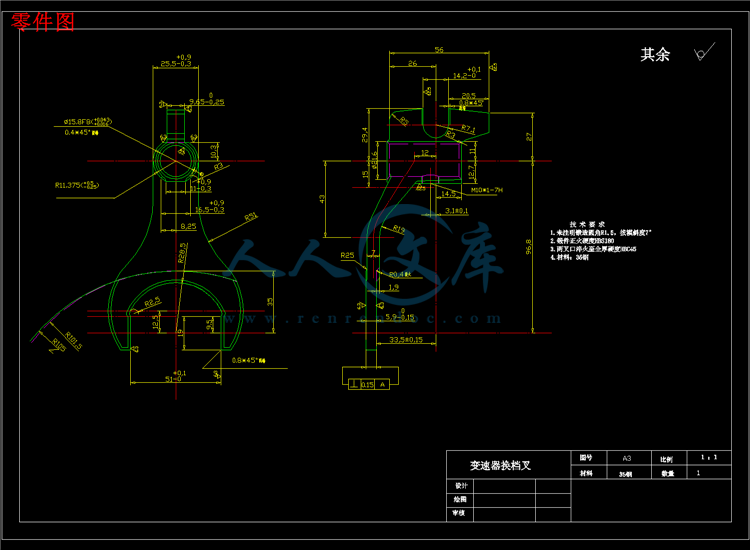Screen dimensions: 750x550
Task: Click the 8.25 dimension text
Action: pos(188,226)
